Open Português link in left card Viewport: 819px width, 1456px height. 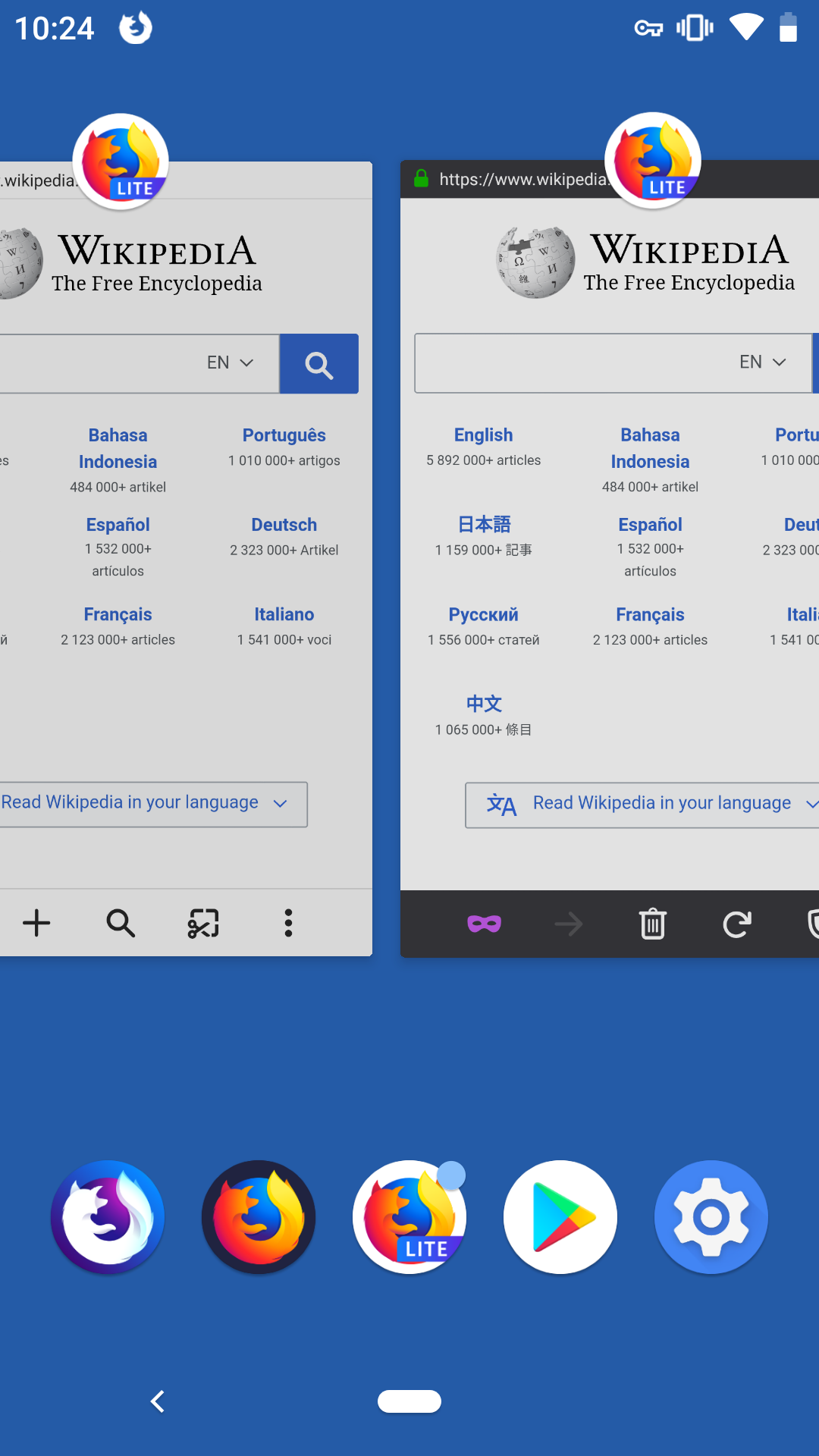[x=284, y=435]
